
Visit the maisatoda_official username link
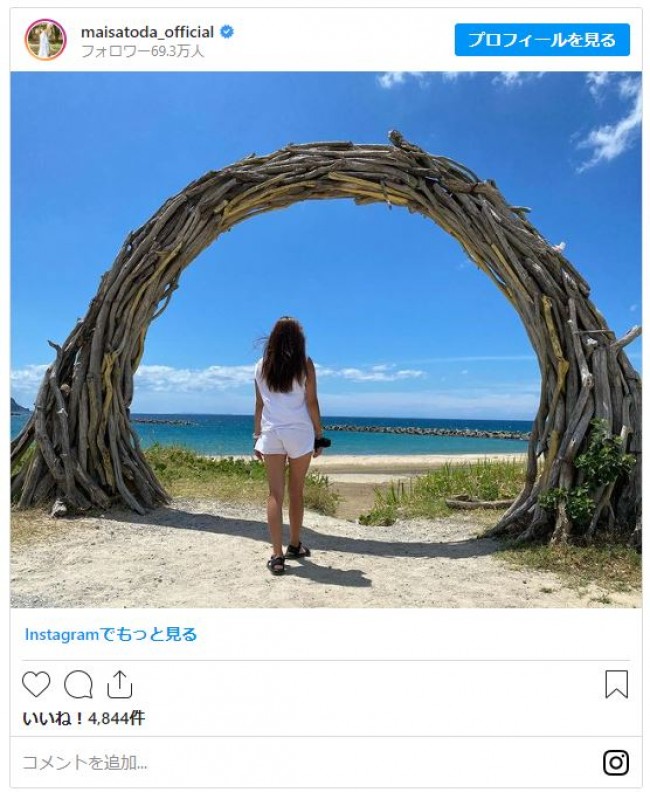click(x=147, y=32)
